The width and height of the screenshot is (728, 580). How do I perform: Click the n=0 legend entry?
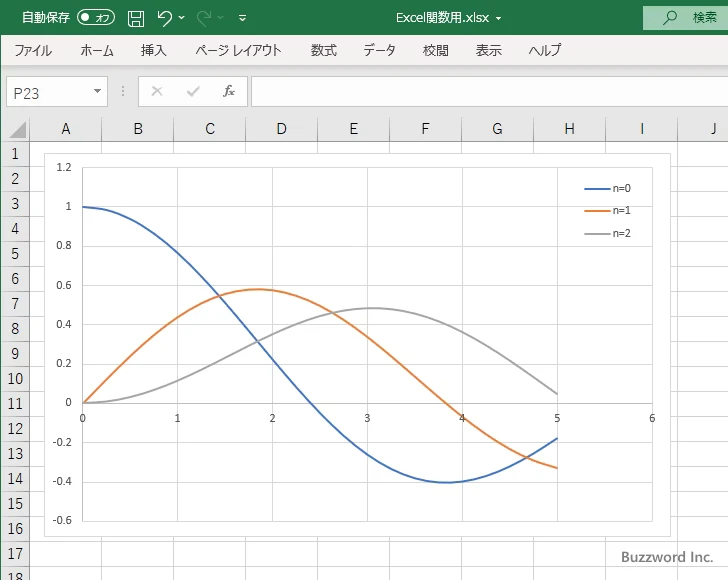pos(607,189)
